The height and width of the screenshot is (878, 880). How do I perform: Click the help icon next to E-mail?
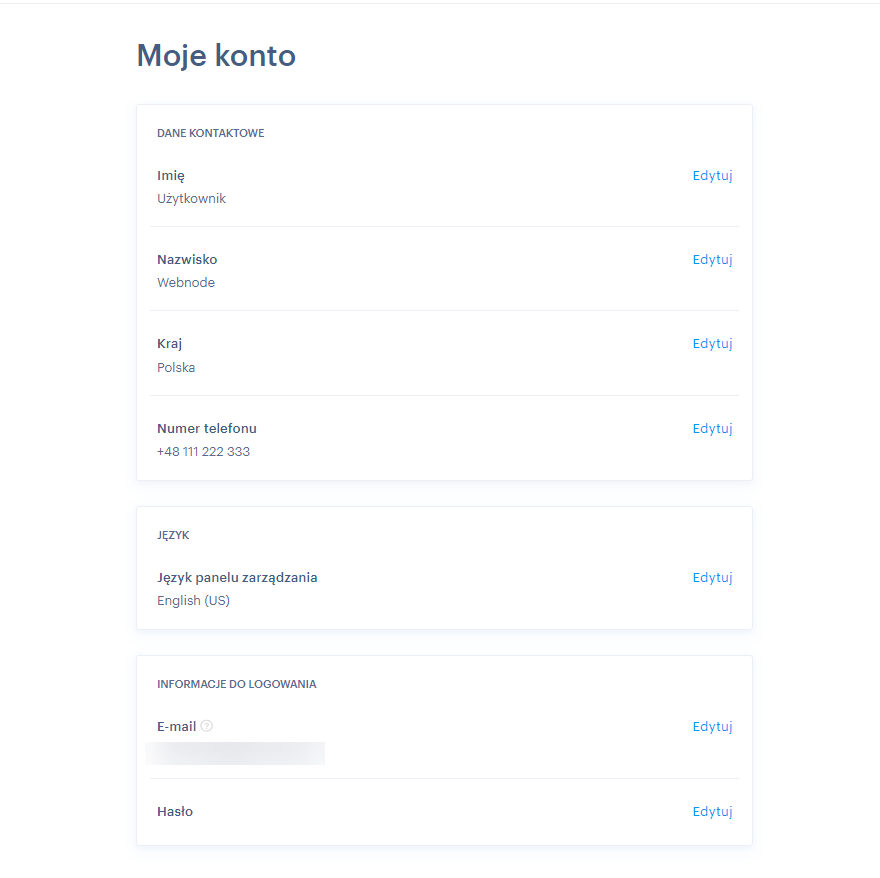click(x=207, y=726)
